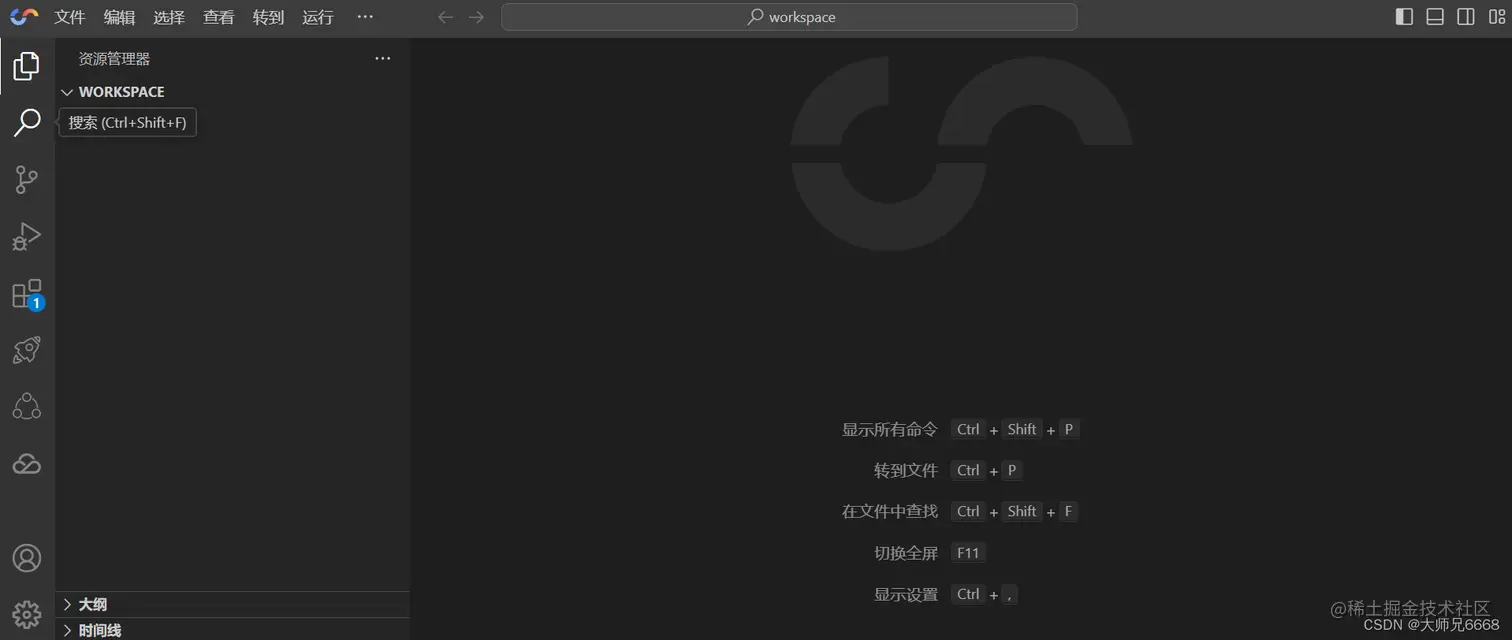Open the Extensions view with badge 1

(26, 293)
